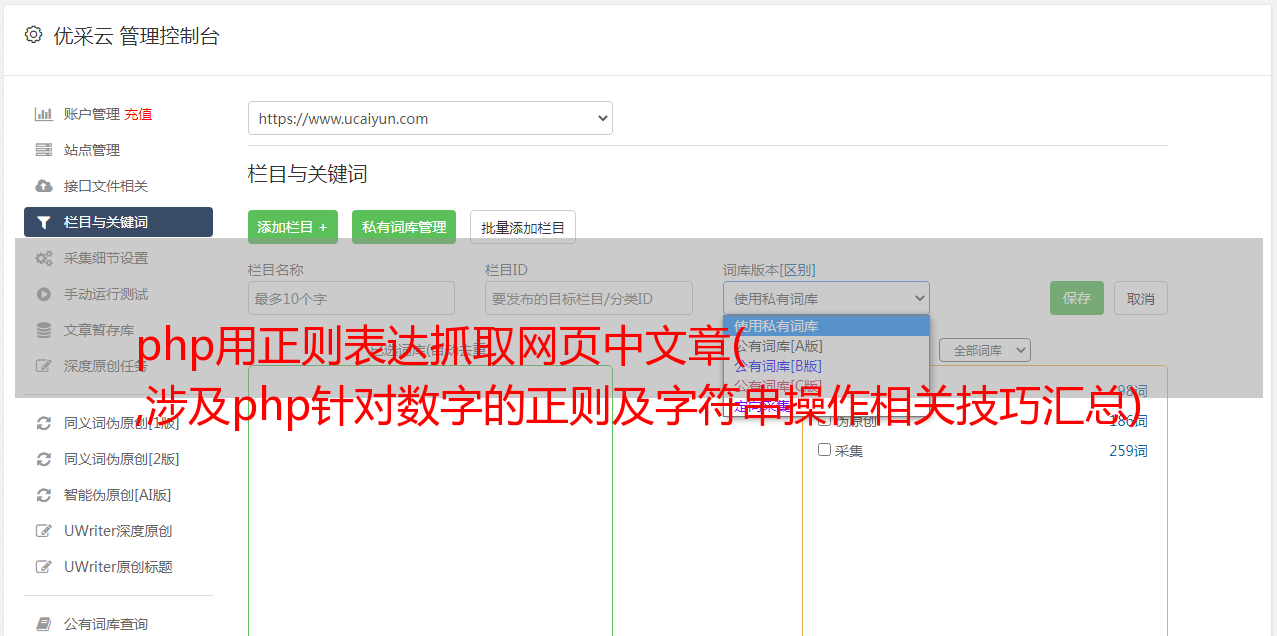Choose 使用私有词库 from the list
The width and height of the screenshot is (1277, 636).
click(826, 326)
